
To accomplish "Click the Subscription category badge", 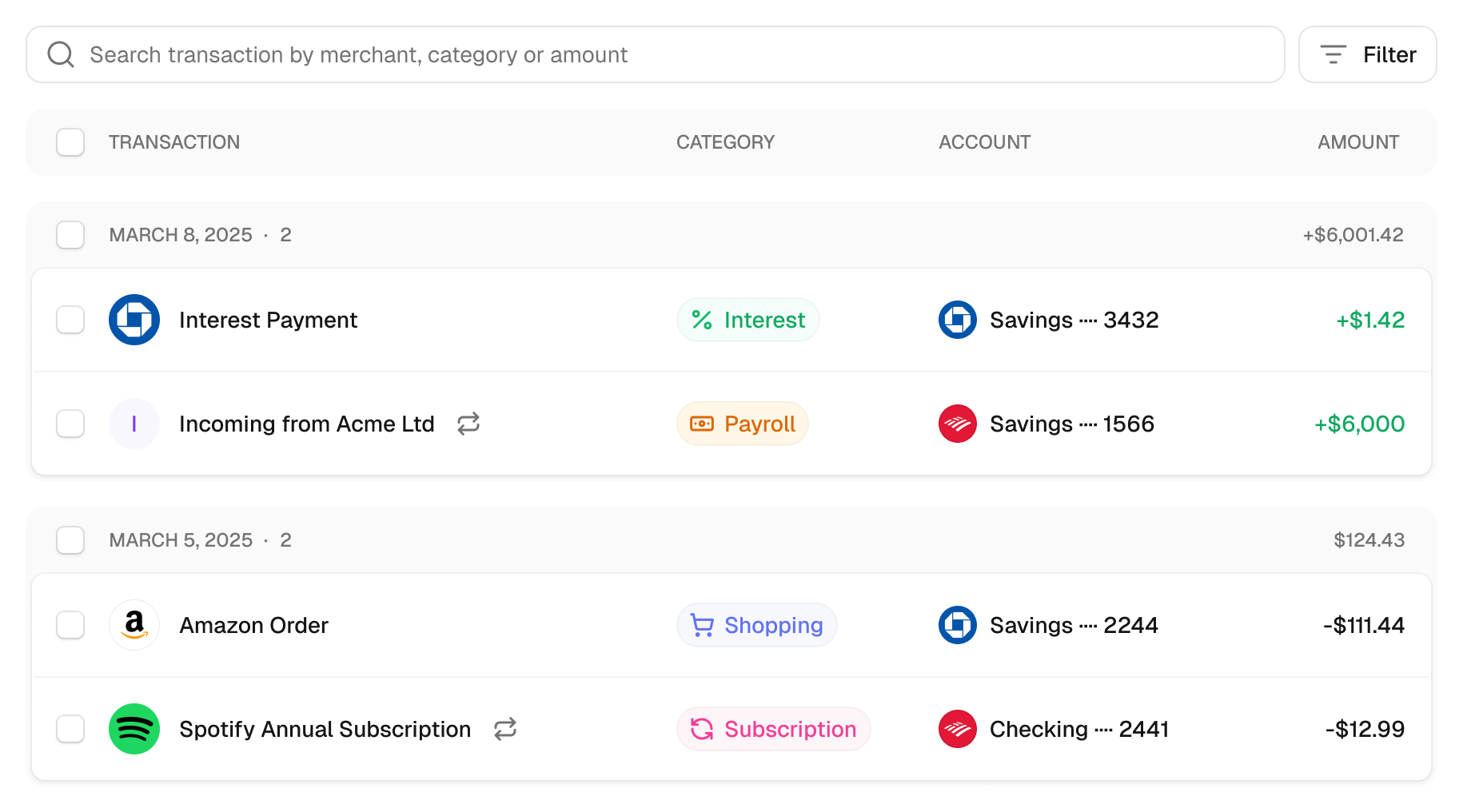I will tap(773, 729).
